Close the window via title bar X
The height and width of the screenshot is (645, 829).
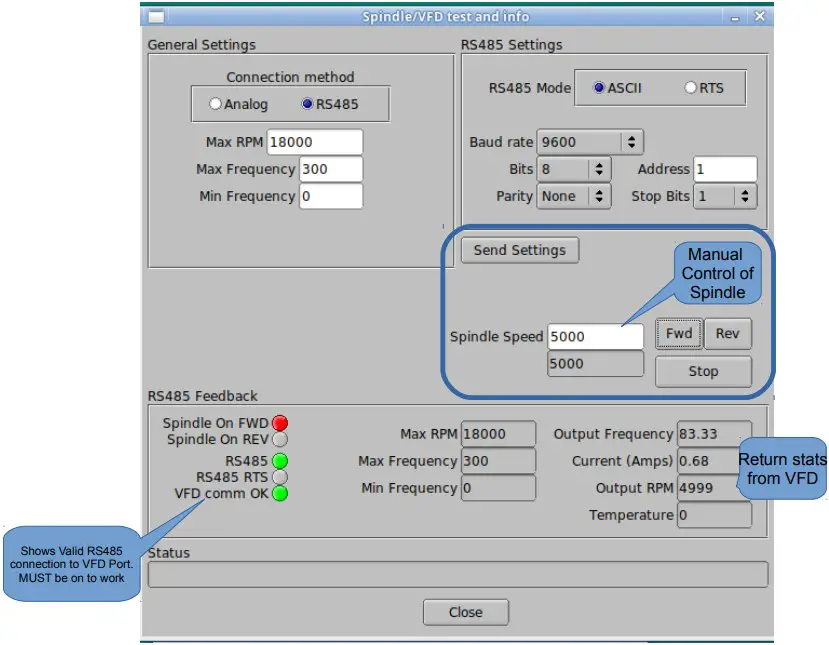[x=760, y=16]
